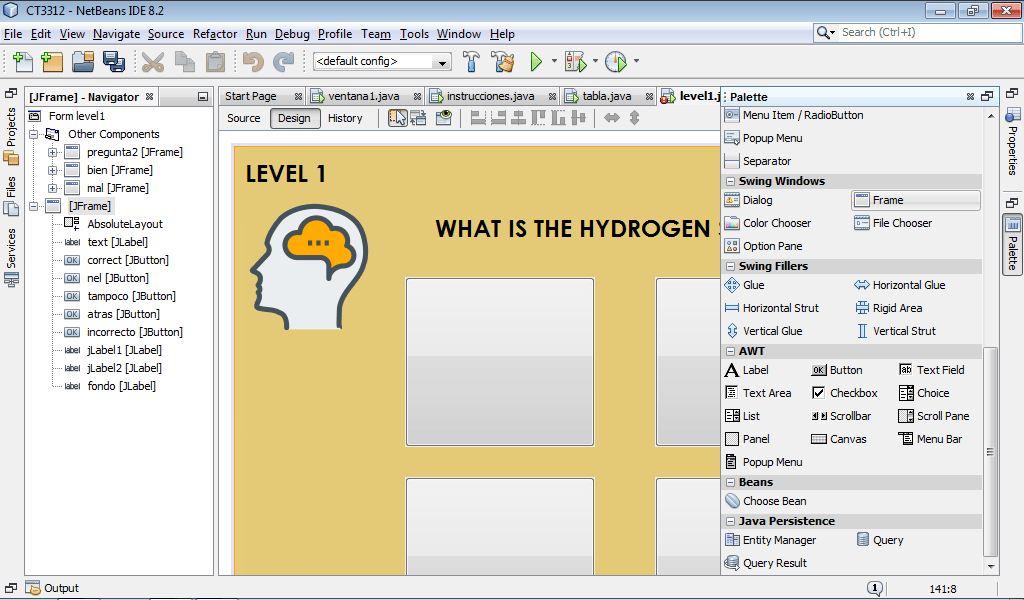
Task: Click the Debug Project icon
Action: [x=576, y=61]
